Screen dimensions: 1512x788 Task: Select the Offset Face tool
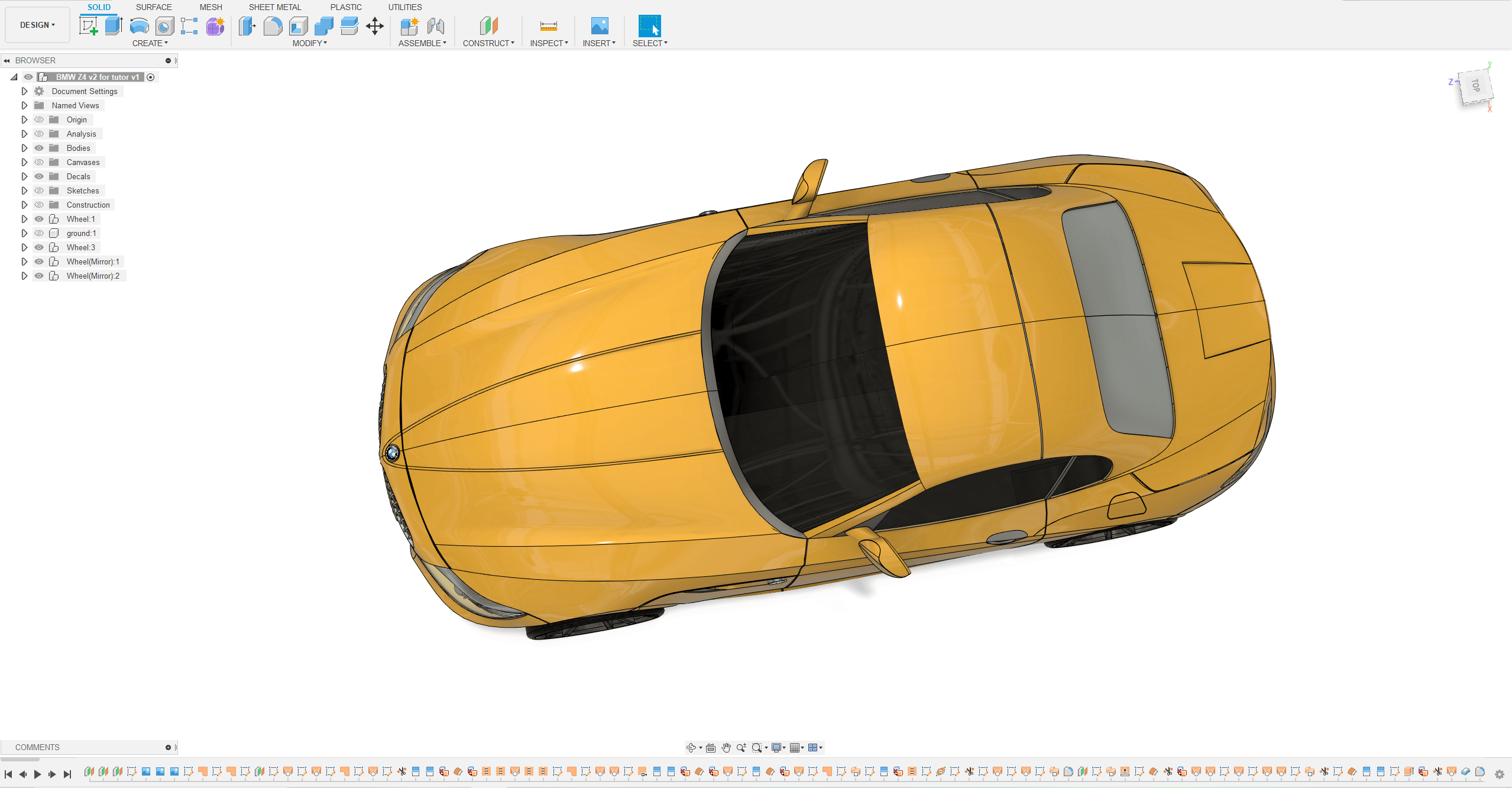(x=349, y=26)
